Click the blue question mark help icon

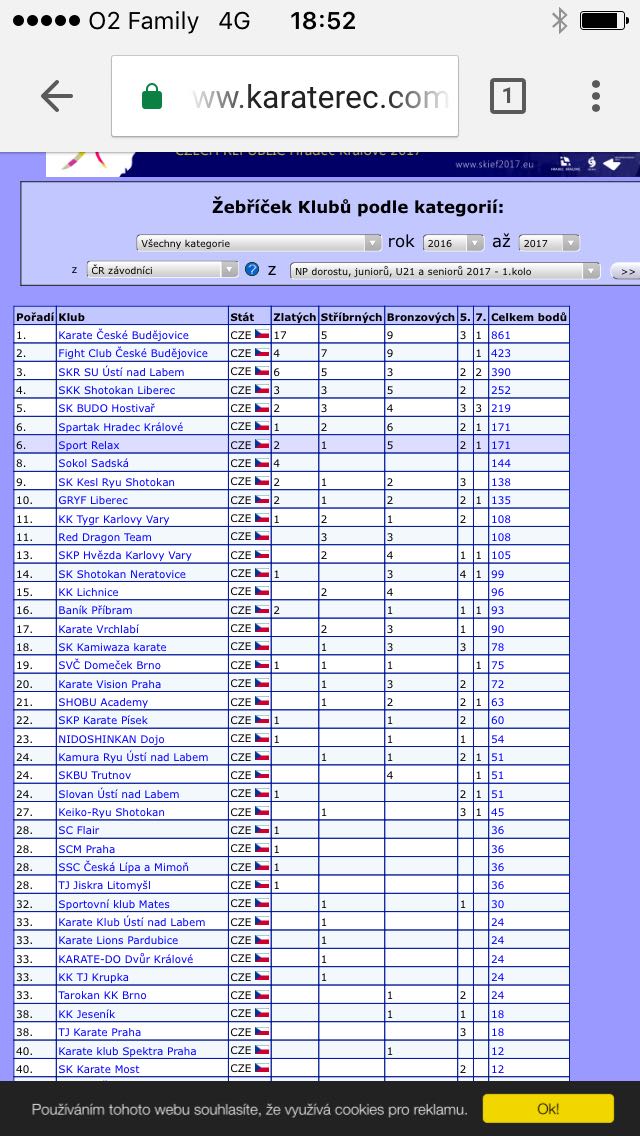pos(252,270)
